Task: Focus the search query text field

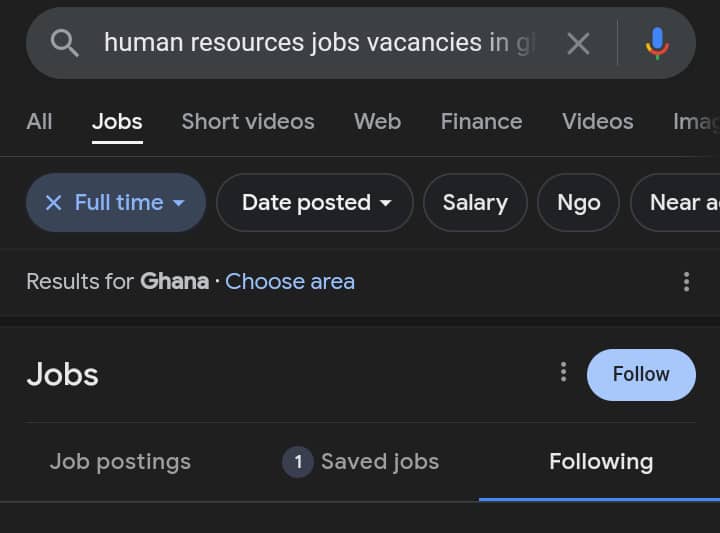Action: pos(320,43)
